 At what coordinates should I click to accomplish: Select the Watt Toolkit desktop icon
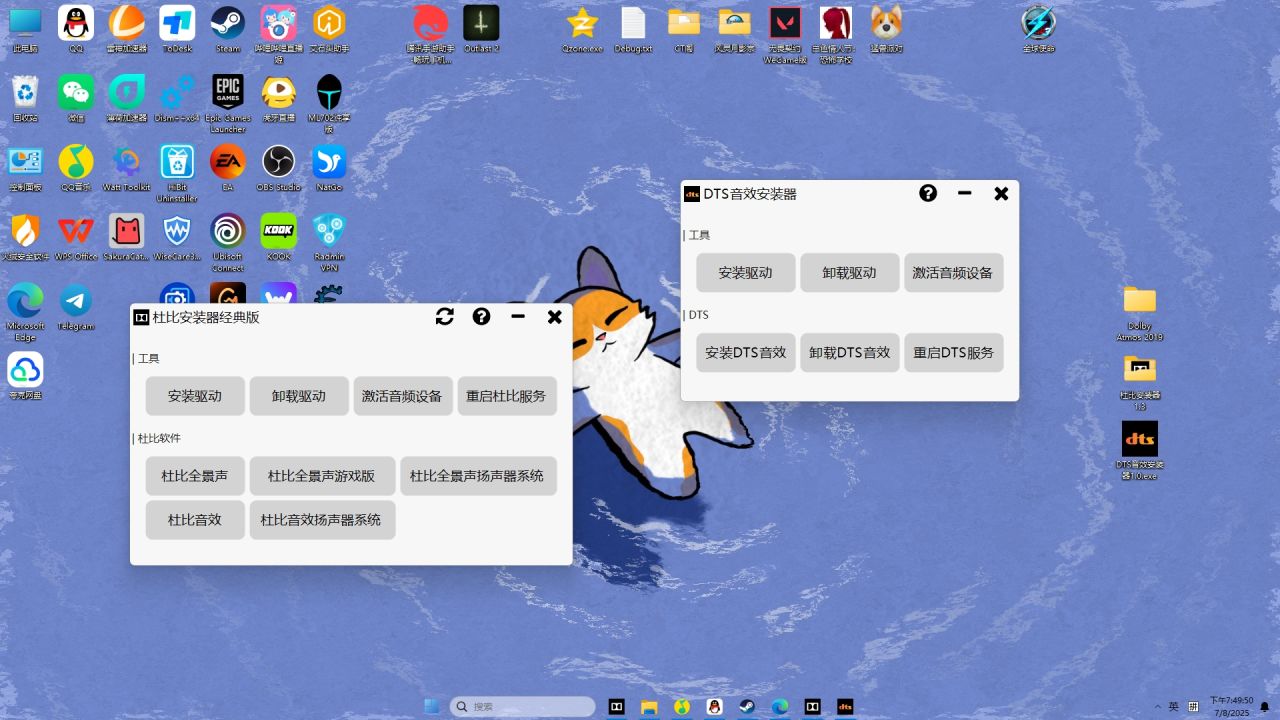pyautogui.click(x=127, y=167)
